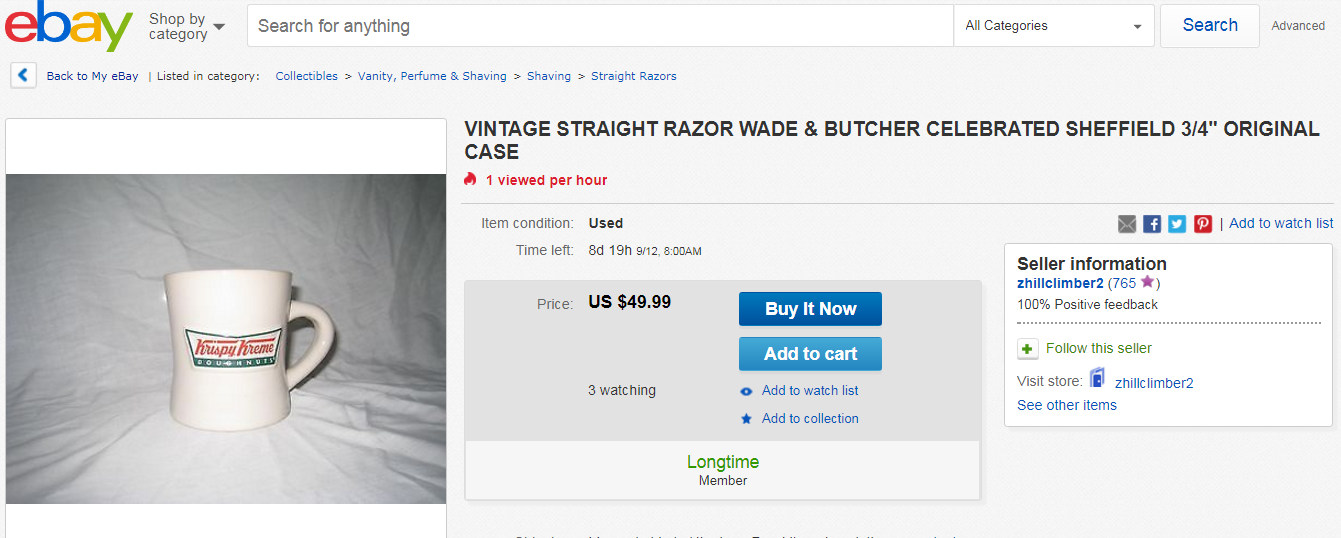The image size is (1341, 538).
Task: Pin listing on Pinterest icon
Action: 1202,224
